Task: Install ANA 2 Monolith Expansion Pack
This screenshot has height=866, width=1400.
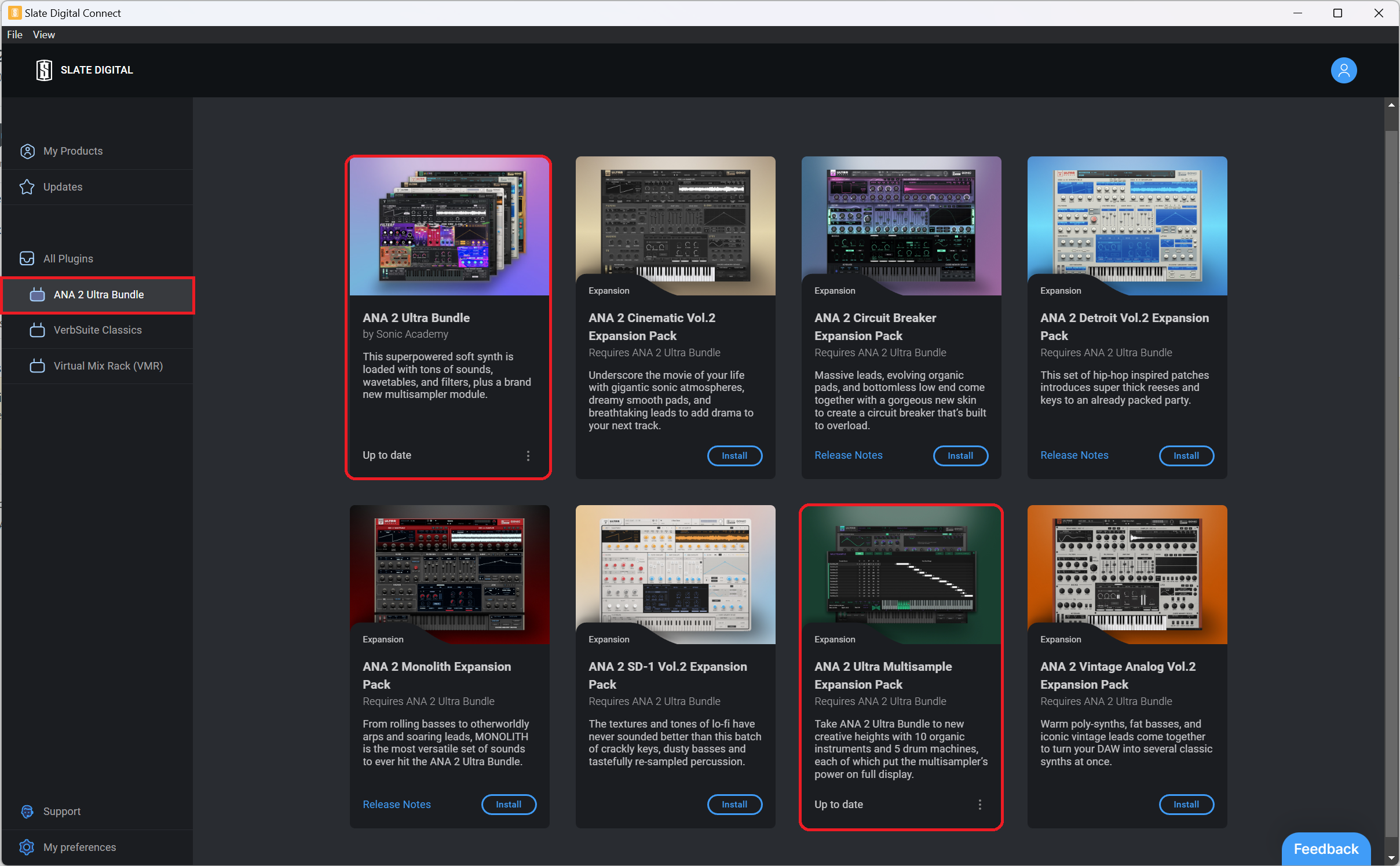Action: pyautogui.click(x=509, y=805)
